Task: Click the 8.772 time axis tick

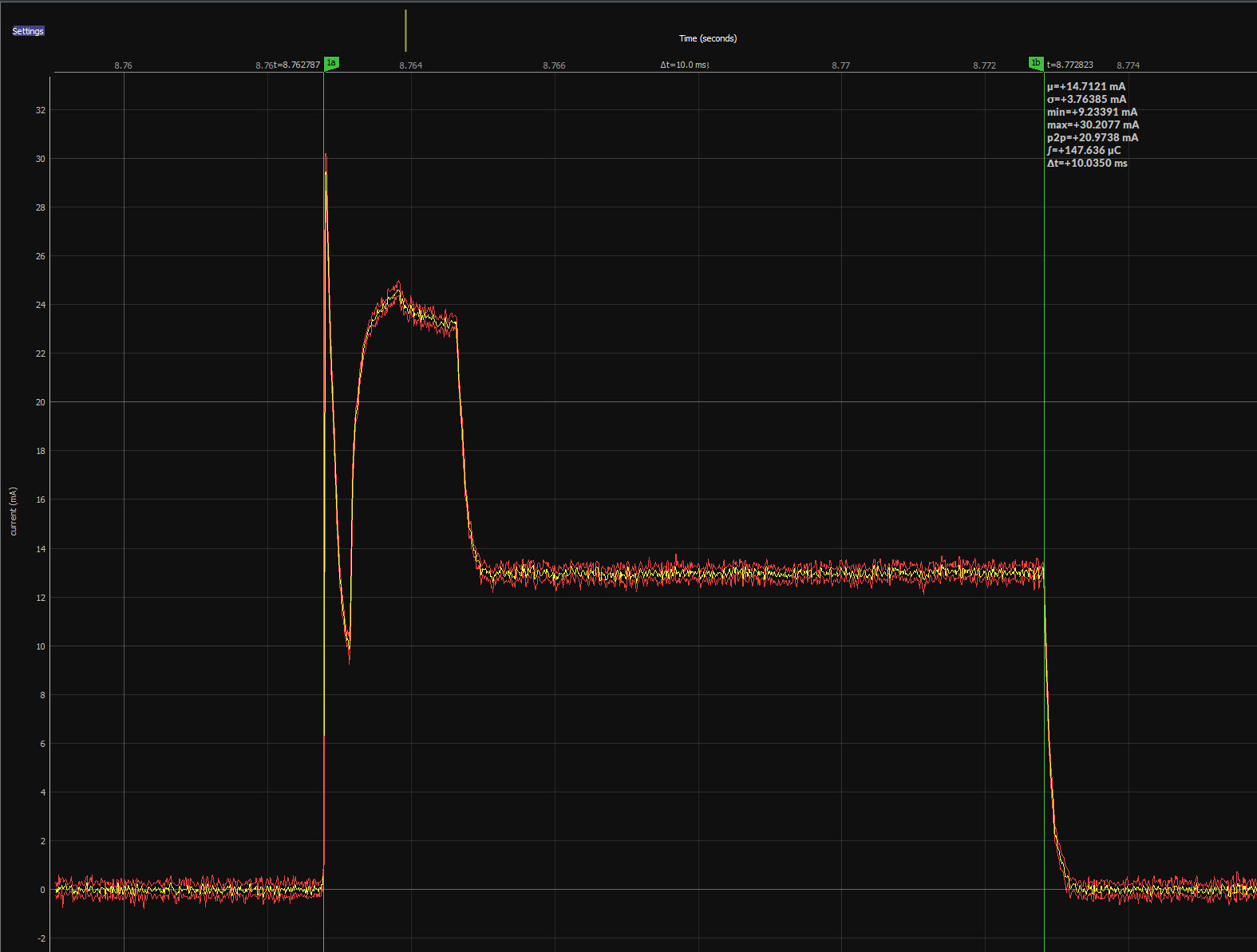Action: pos(985,65)
